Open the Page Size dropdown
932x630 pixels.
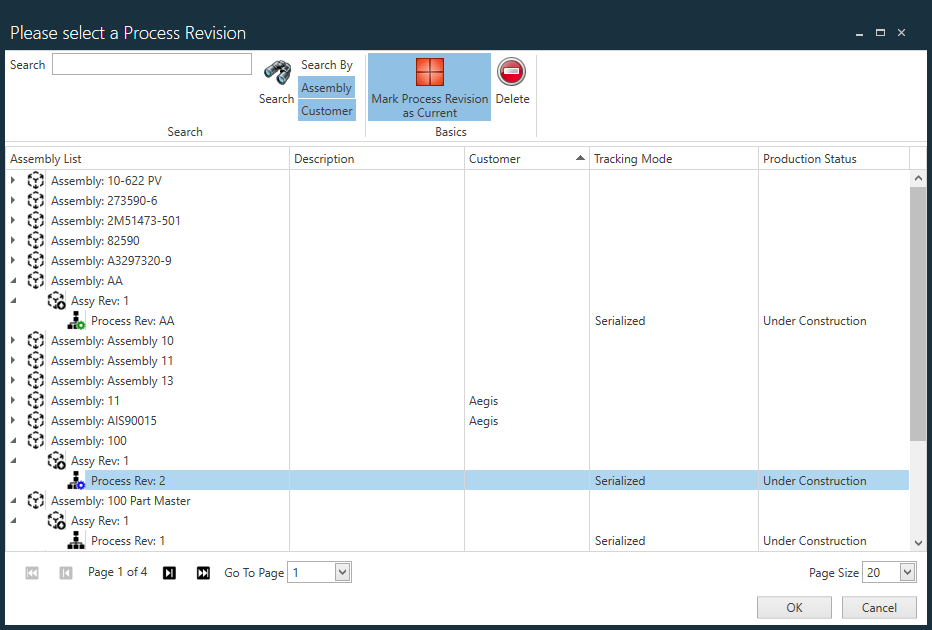[x=907, y=573]
